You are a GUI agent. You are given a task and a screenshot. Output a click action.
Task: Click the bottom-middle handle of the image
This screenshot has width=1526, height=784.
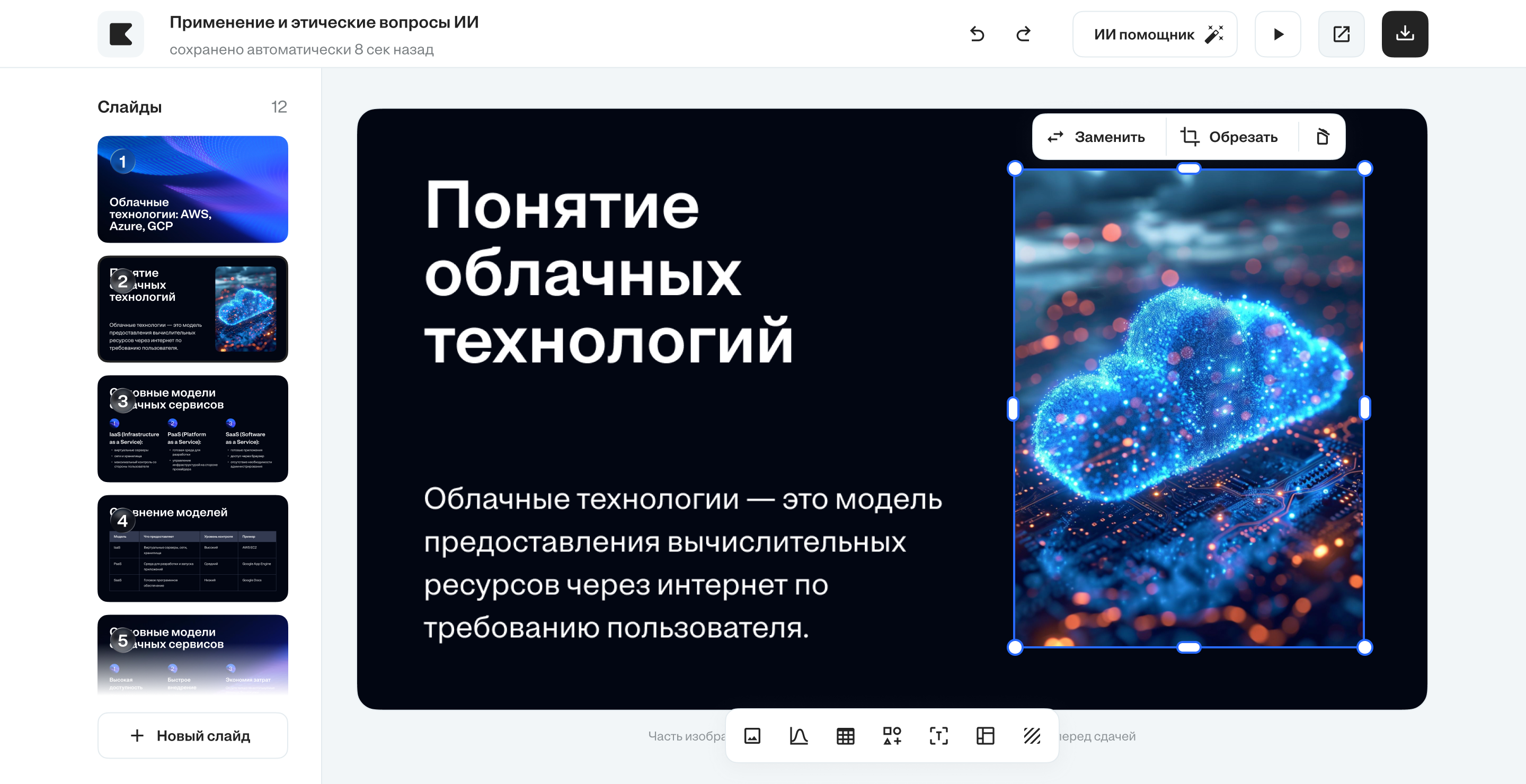pyautogui.click(x=1189, y=647)
